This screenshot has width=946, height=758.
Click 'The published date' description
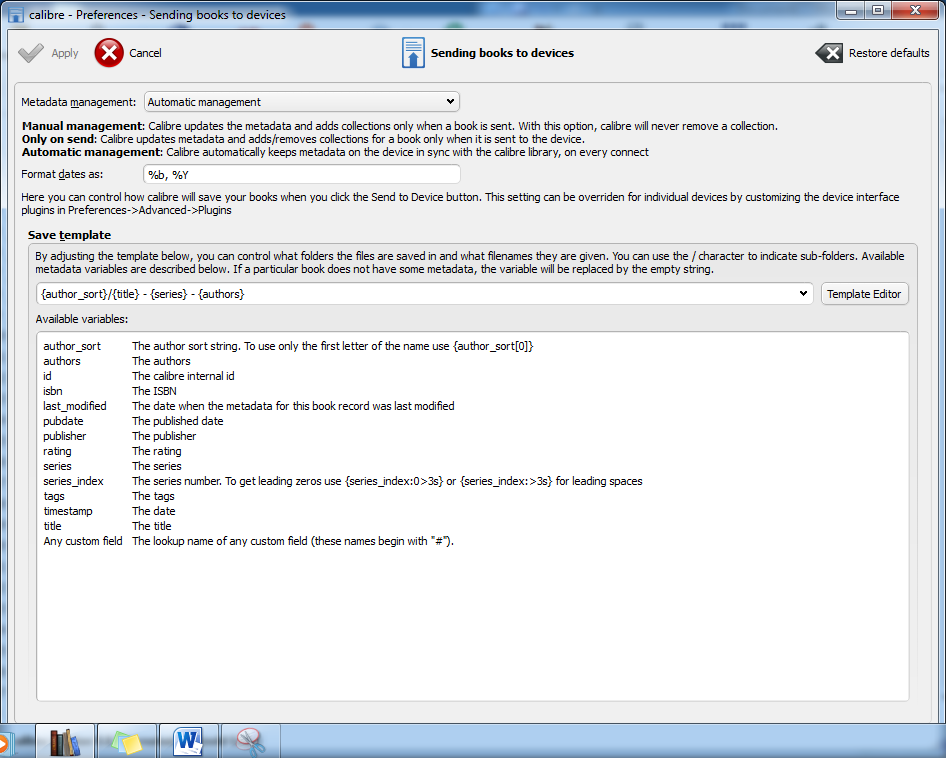click(177, 421)
